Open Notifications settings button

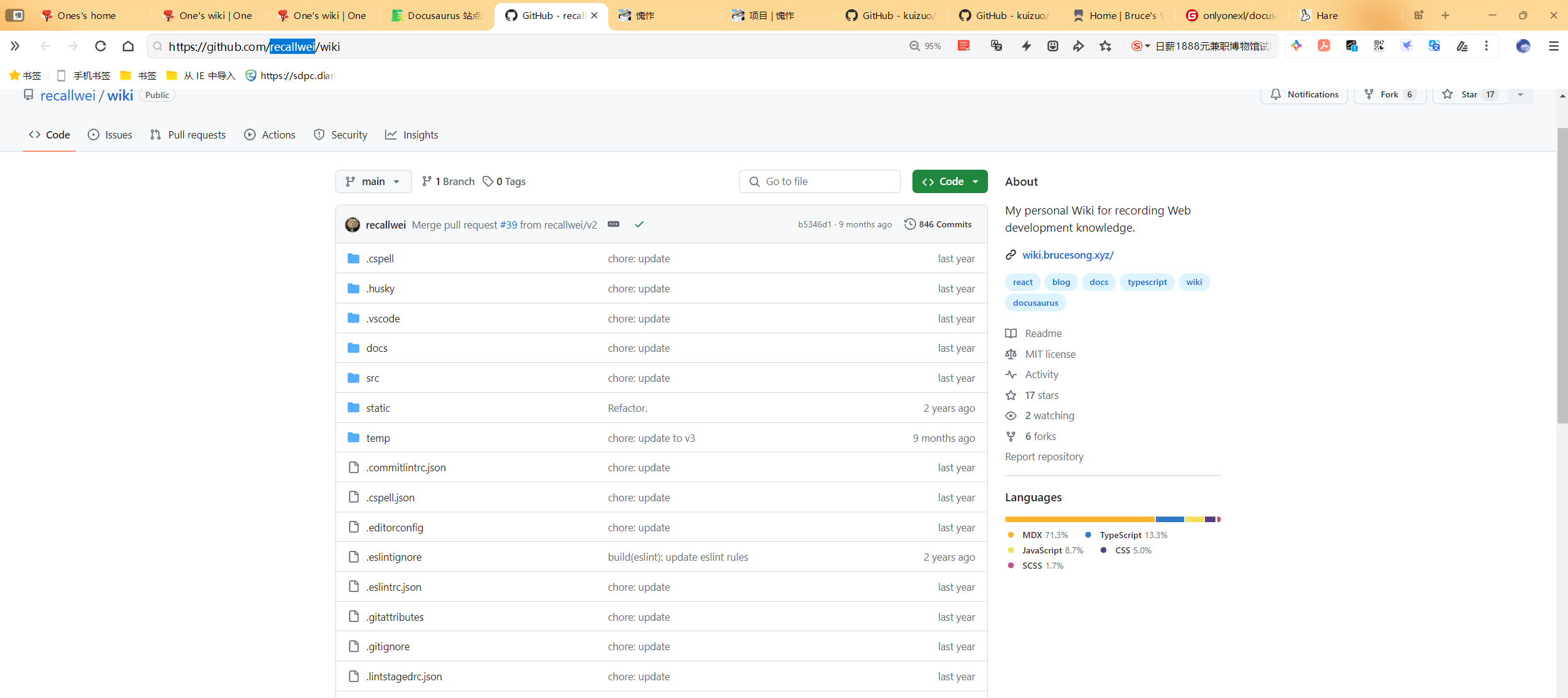(1304, 94)
